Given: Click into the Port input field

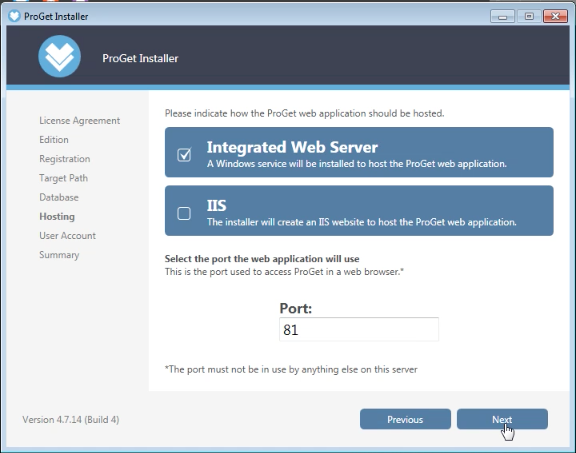Looking at the screenshot, I should (359, 330).
